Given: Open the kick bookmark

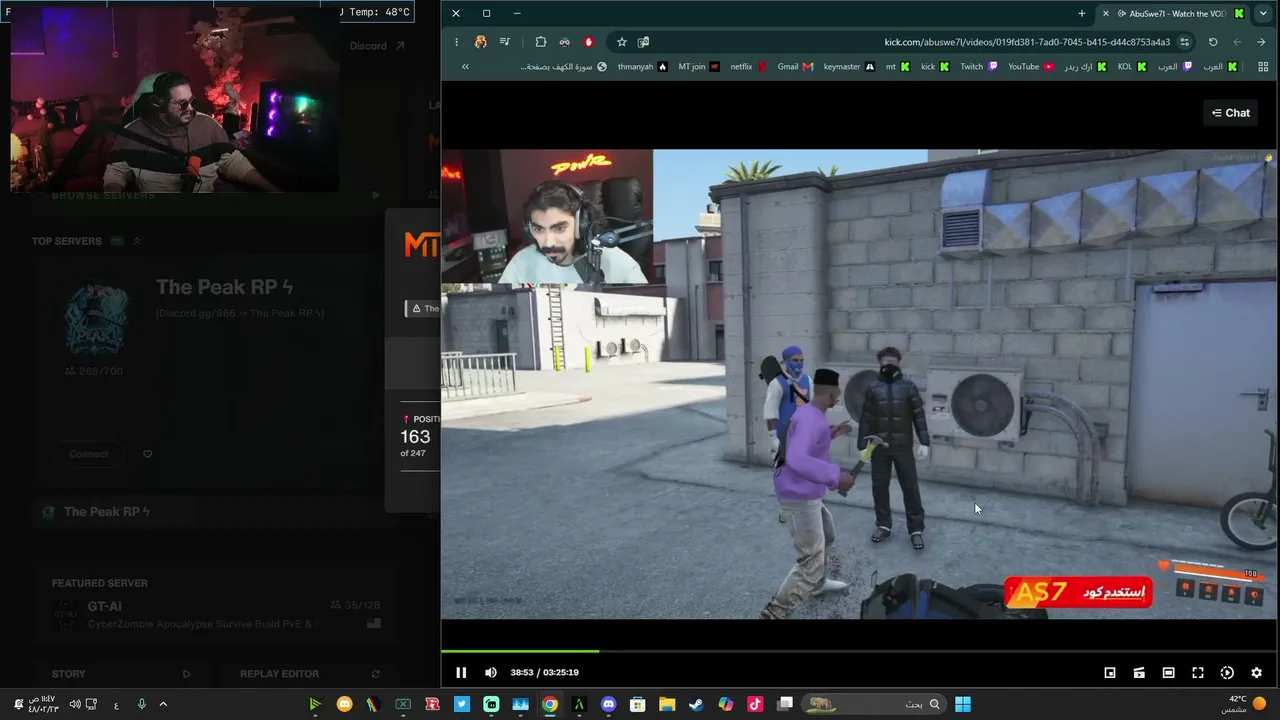Looking at the screenshot, I should click(x=935, y=67).
